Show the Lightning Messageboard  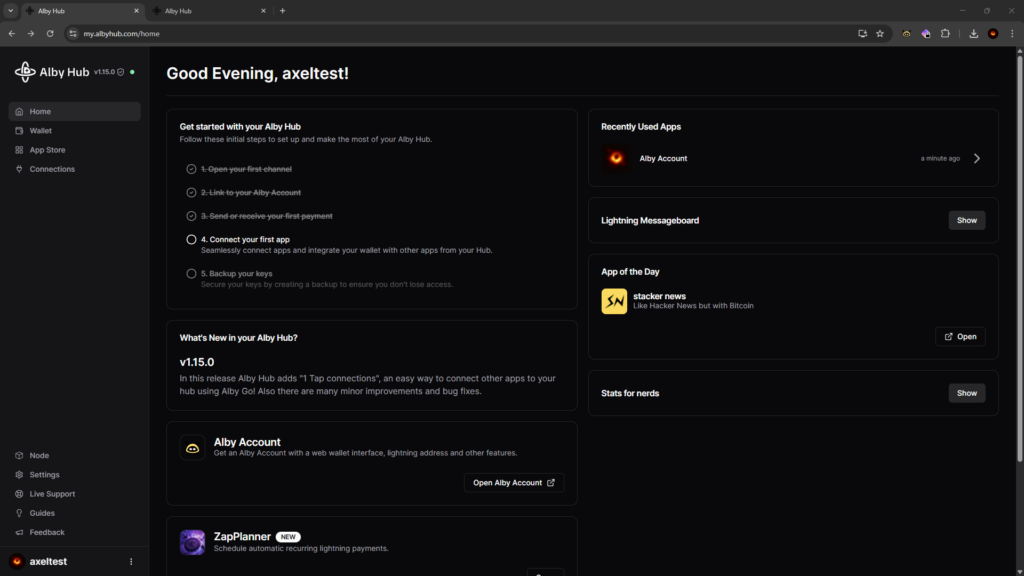[x=966, y=220]
